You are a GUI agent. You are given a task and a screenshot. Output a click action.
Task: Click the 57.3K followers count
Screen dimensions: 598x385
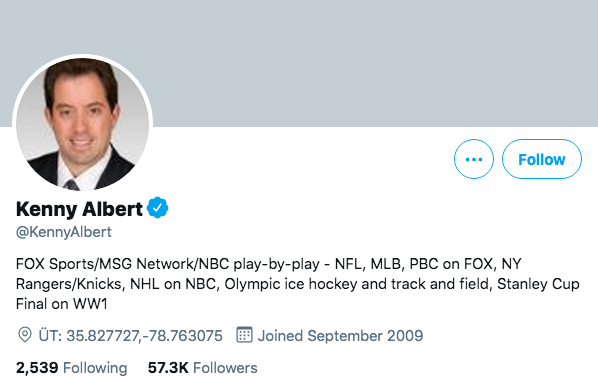(x=168, y=368)
